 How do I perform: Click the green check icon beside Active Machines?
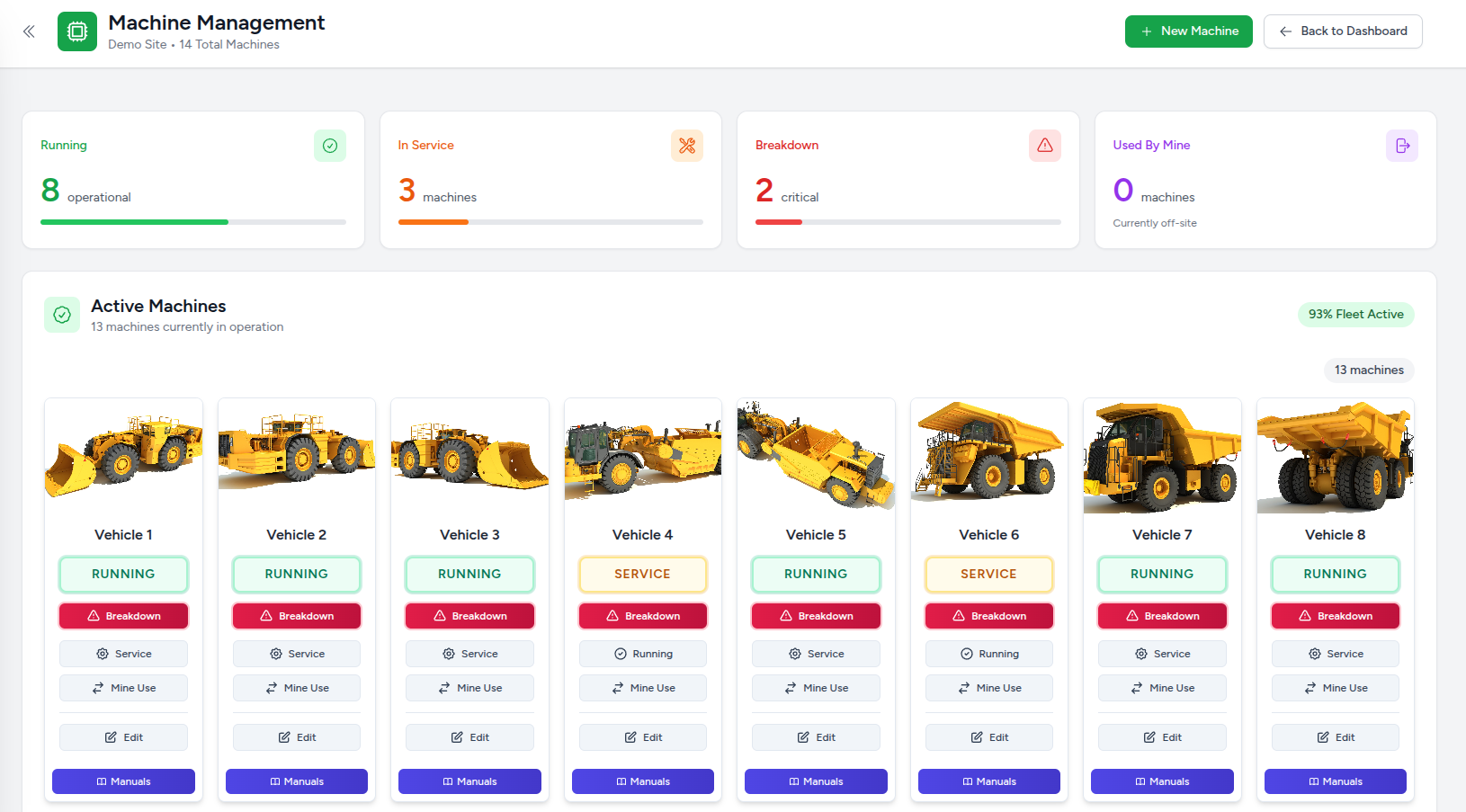point(61,315)
